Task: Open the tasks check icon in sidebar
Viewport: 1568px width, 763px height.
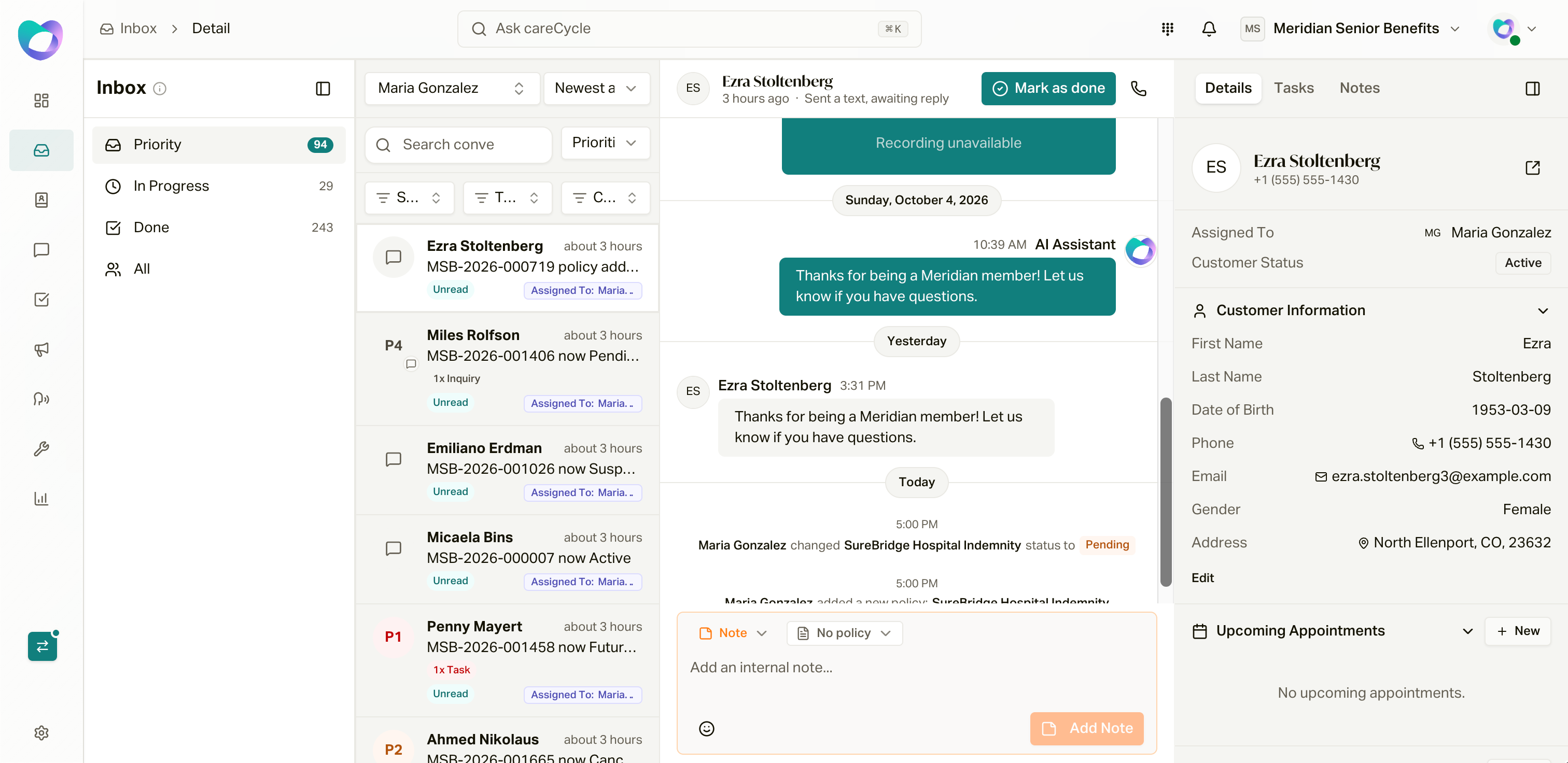Action: [x=41, y=300]
